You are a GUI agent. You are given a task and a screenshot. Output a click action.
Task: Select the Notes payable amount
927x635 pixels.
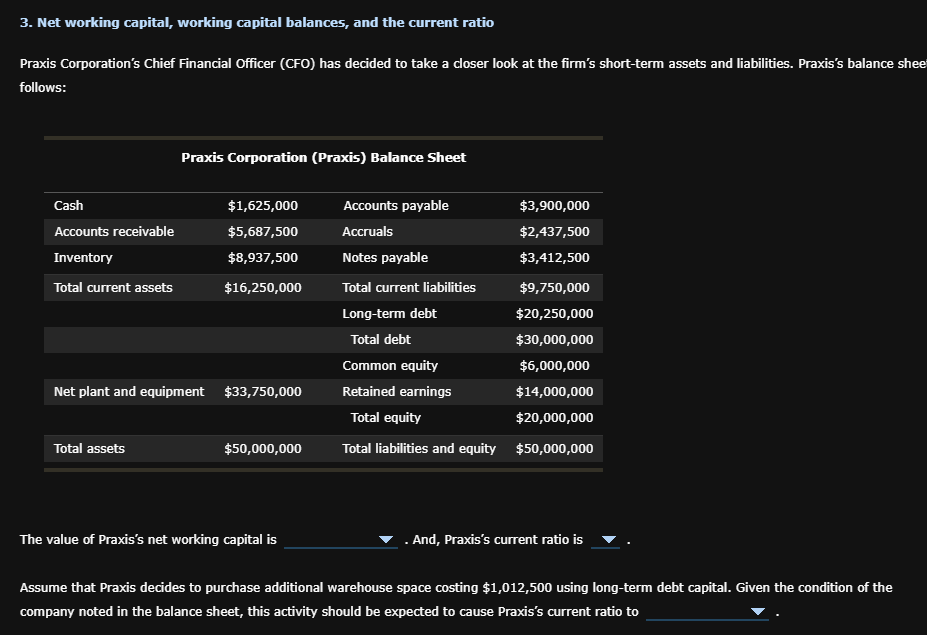(x=553, y=257)
